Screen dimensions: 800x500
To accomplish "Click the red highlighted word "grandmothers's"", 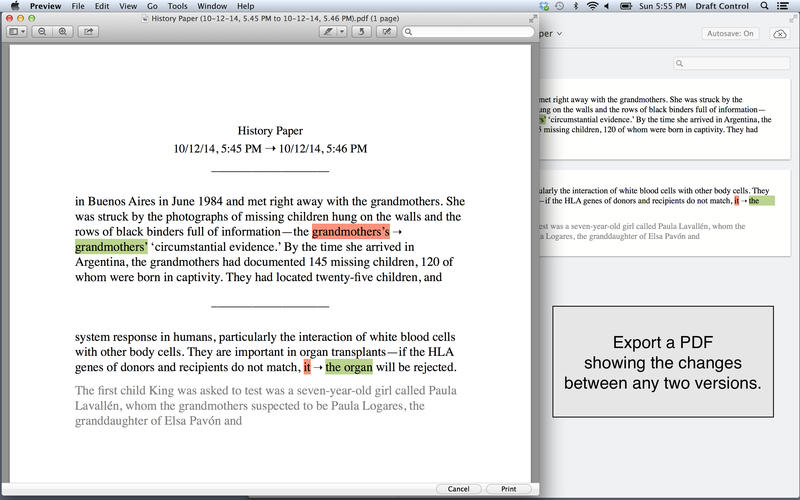I will (x=351, y=232).
